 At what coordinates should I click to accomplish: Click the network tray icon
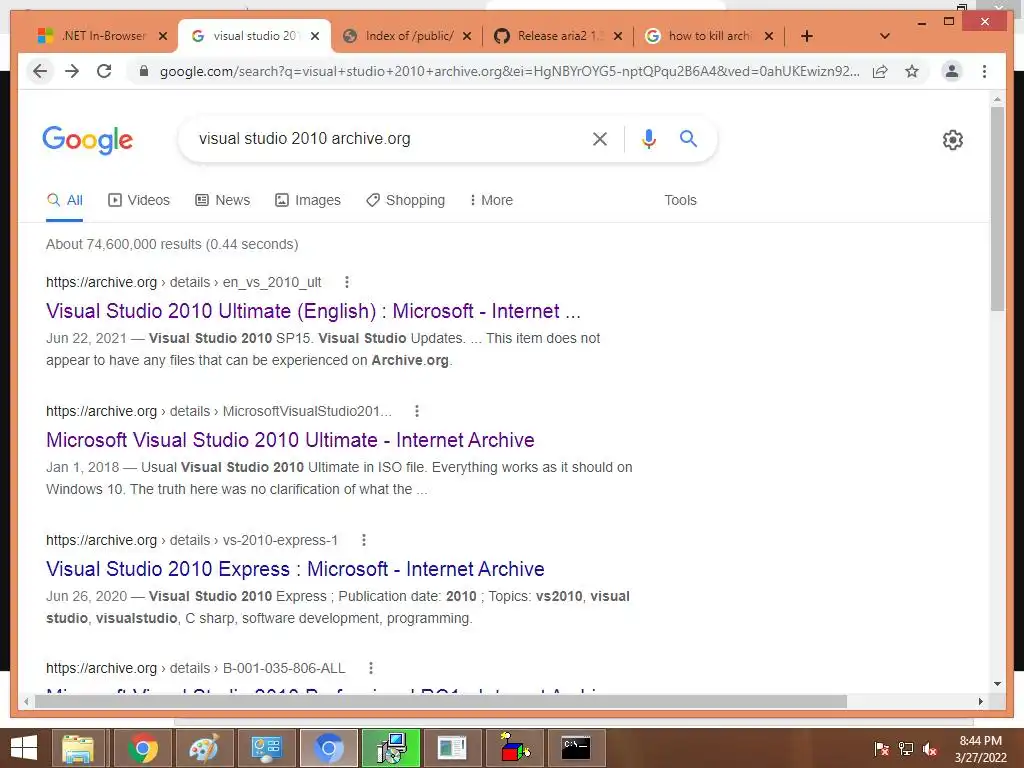point(906,749)
